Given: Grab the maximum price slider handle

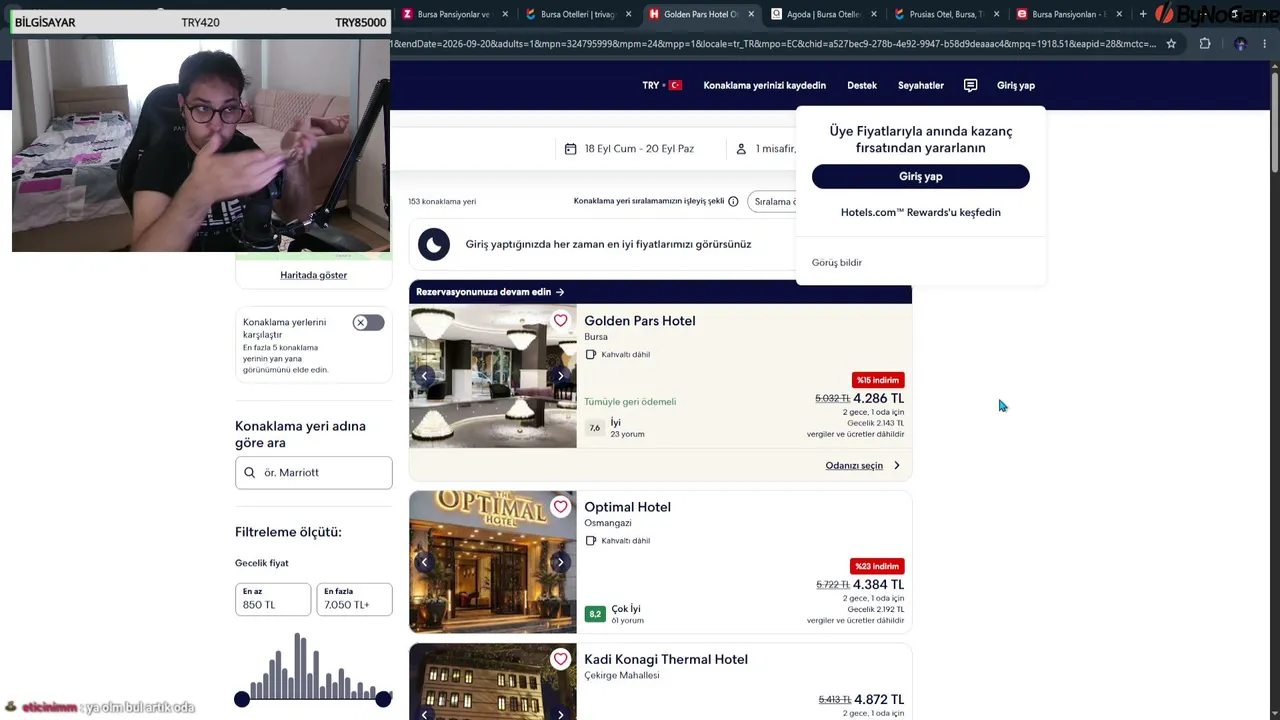Looking at the screenshot, I should pos(383,700).
